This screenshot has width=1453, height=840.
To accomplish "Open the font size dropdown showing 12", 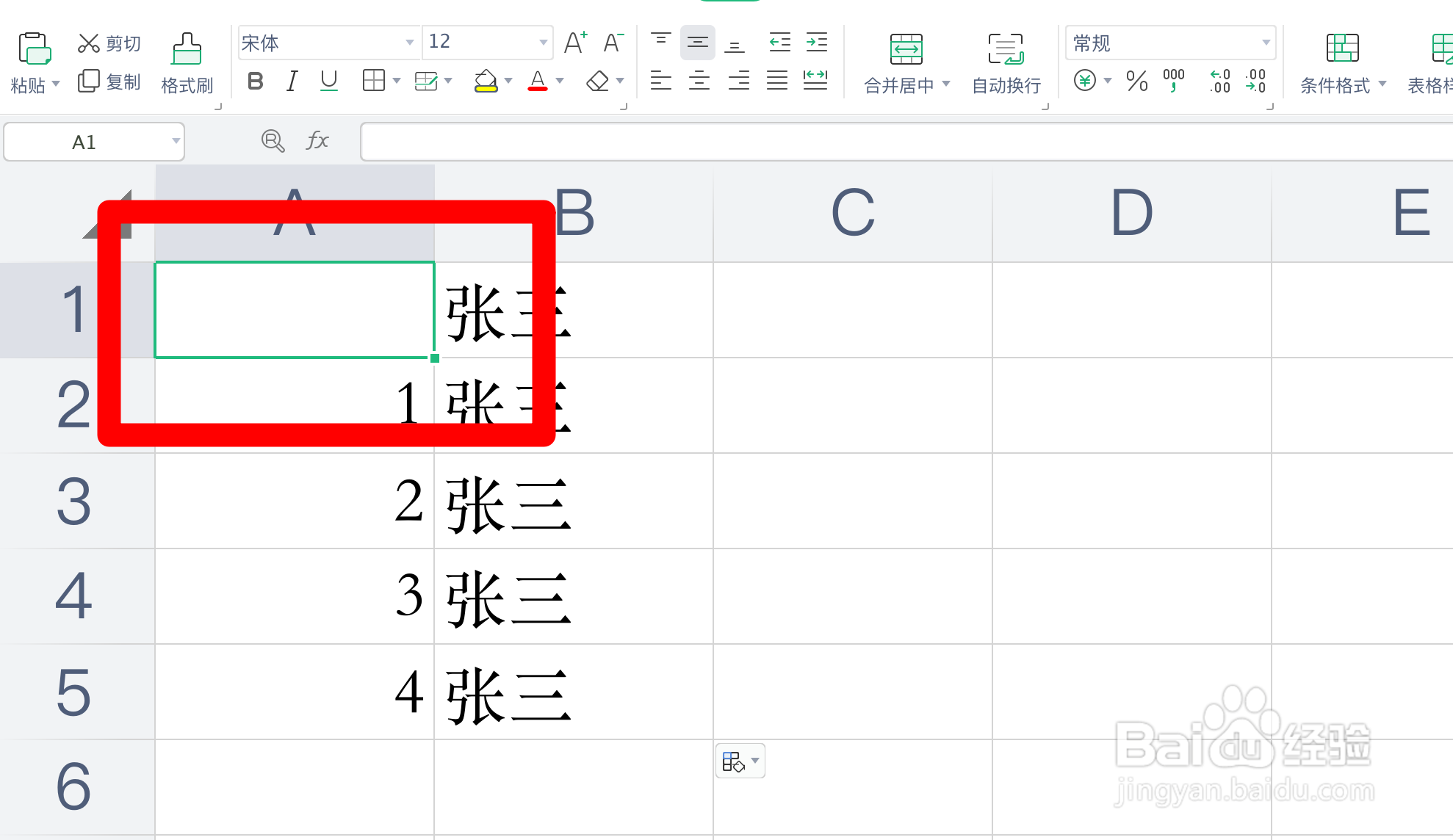I will click(x=543, y=43).
